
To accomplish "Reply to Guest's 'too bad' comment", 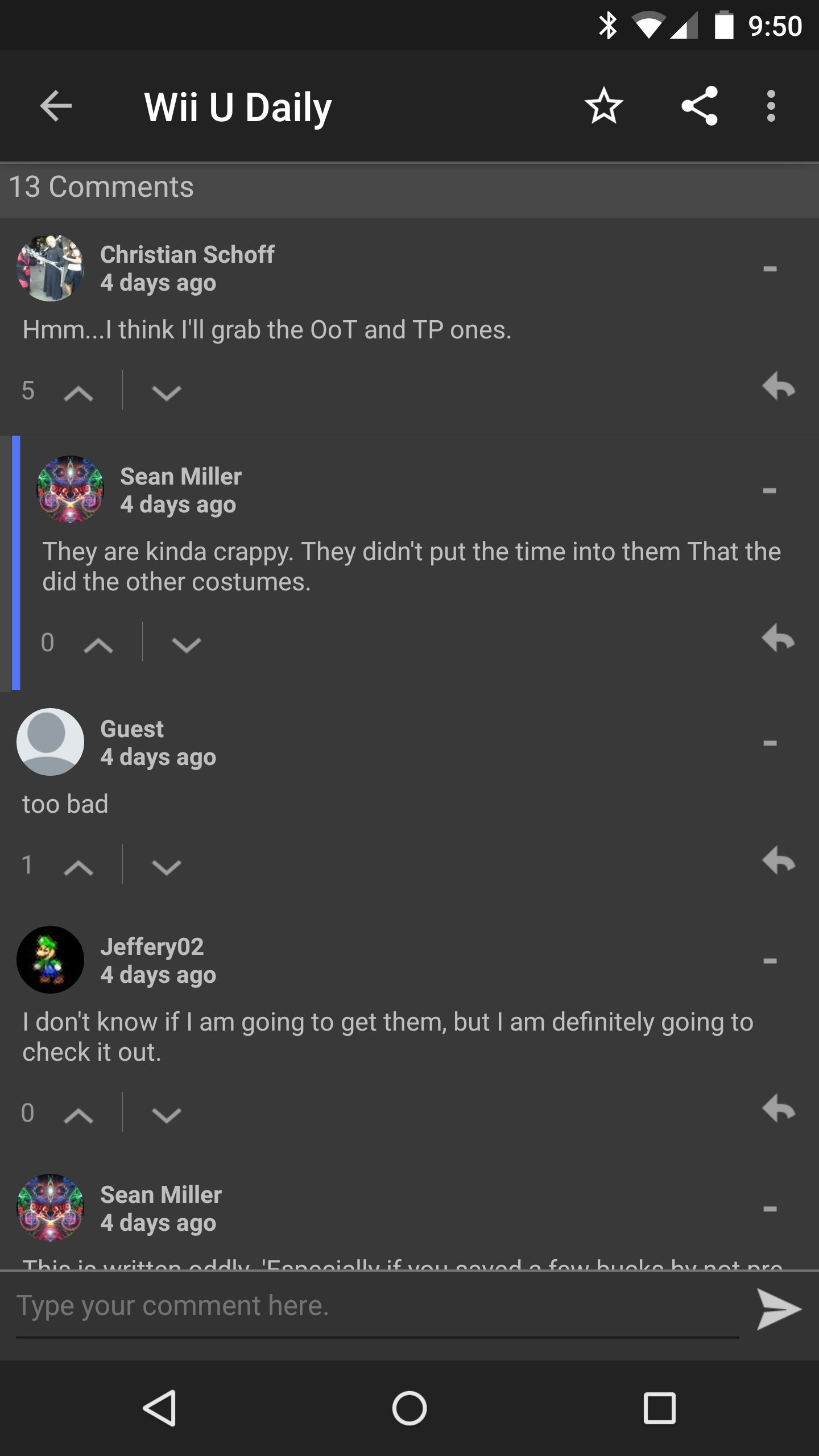I will 778,861.
